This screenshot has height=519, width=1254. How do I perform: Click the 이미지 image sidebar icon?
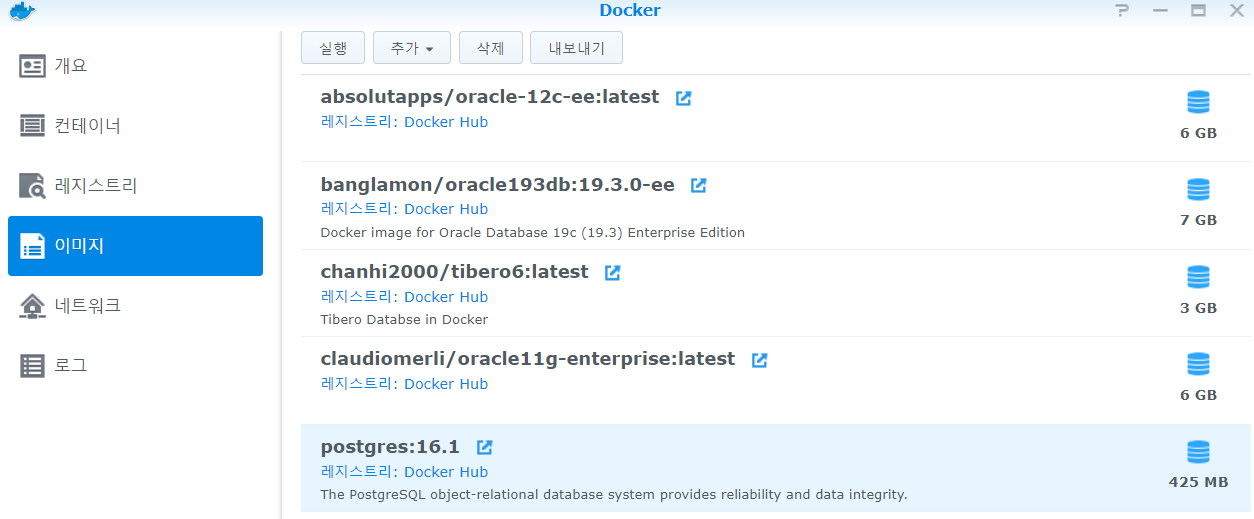[x=33, y=246]
